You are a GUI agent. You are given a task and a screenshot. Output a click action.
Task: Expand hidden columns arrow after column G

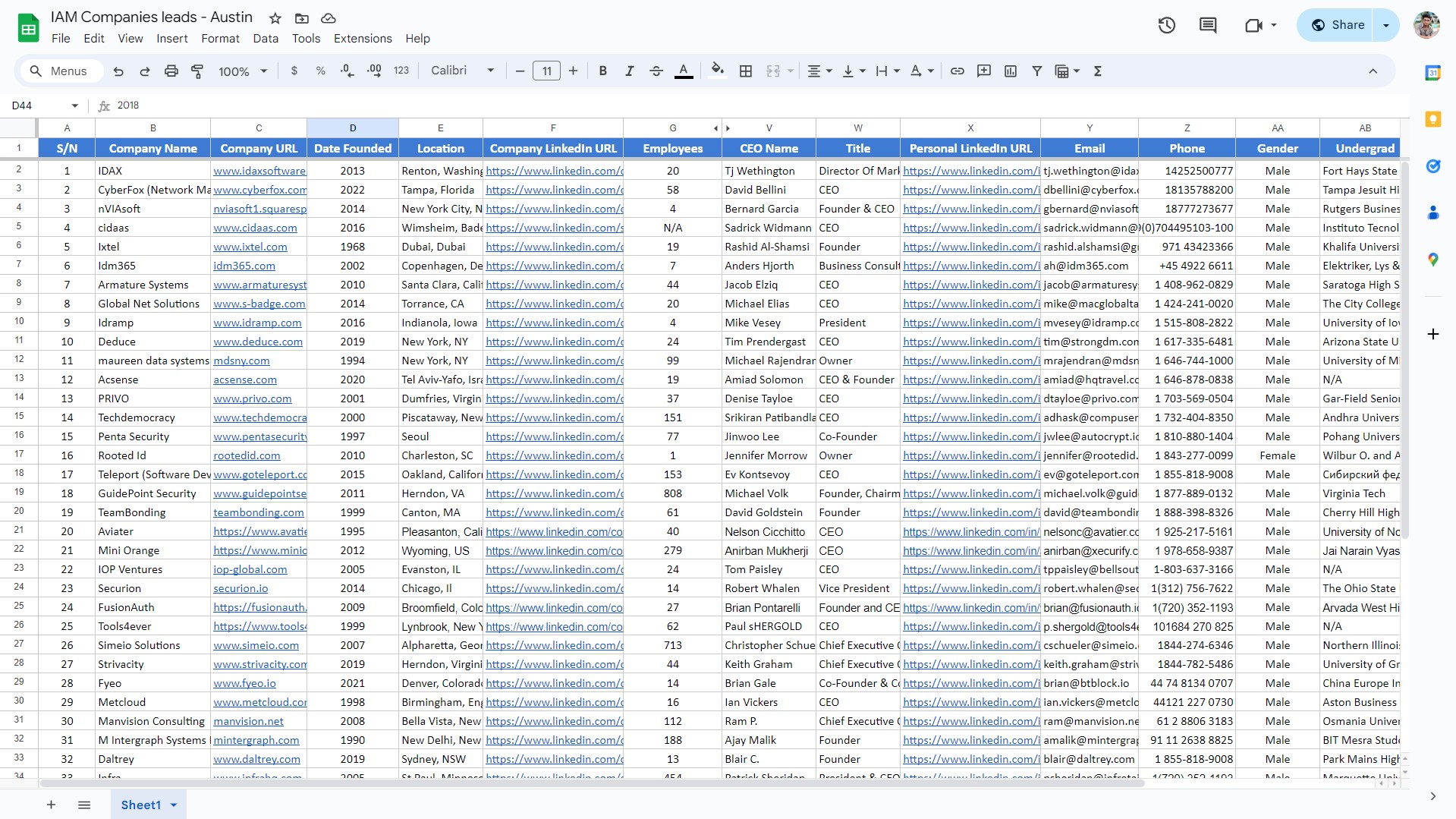[715, 128]
